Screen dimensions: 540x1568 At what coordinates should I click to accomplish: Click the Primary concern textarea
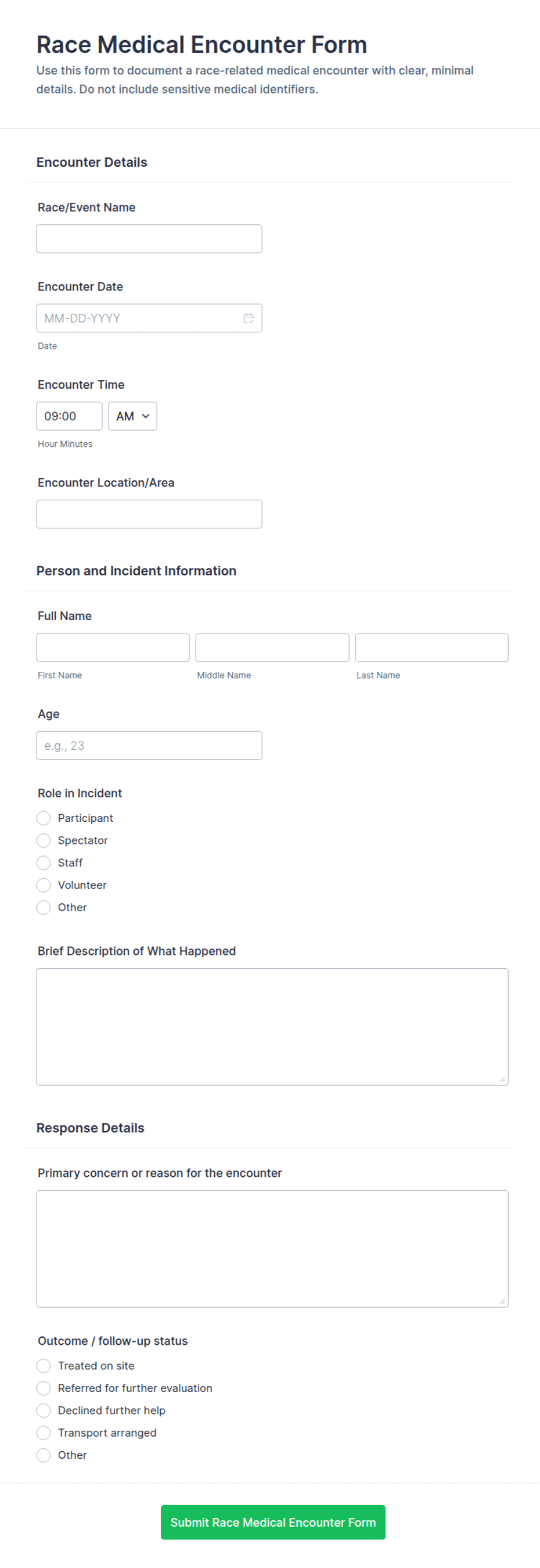click(x=272, y=1249)
